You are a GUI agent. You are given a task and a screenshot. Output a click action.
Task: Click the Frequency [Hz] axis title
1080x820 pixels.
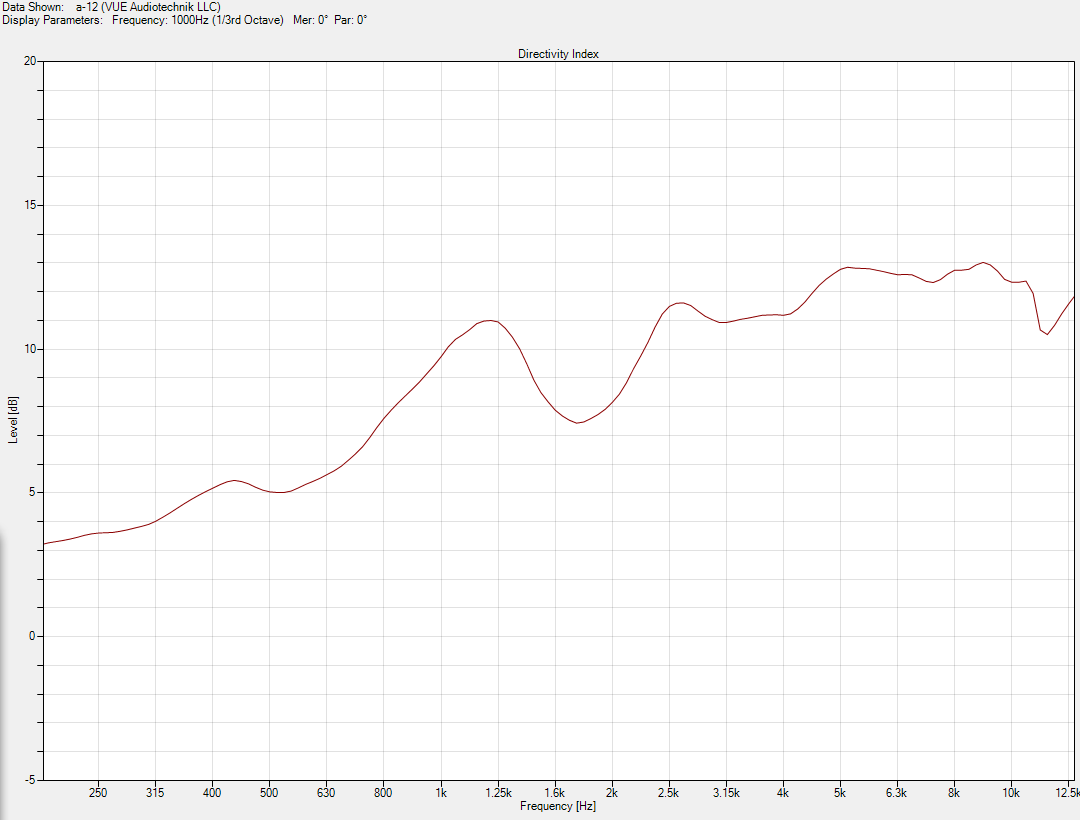(x=558, y=806)
